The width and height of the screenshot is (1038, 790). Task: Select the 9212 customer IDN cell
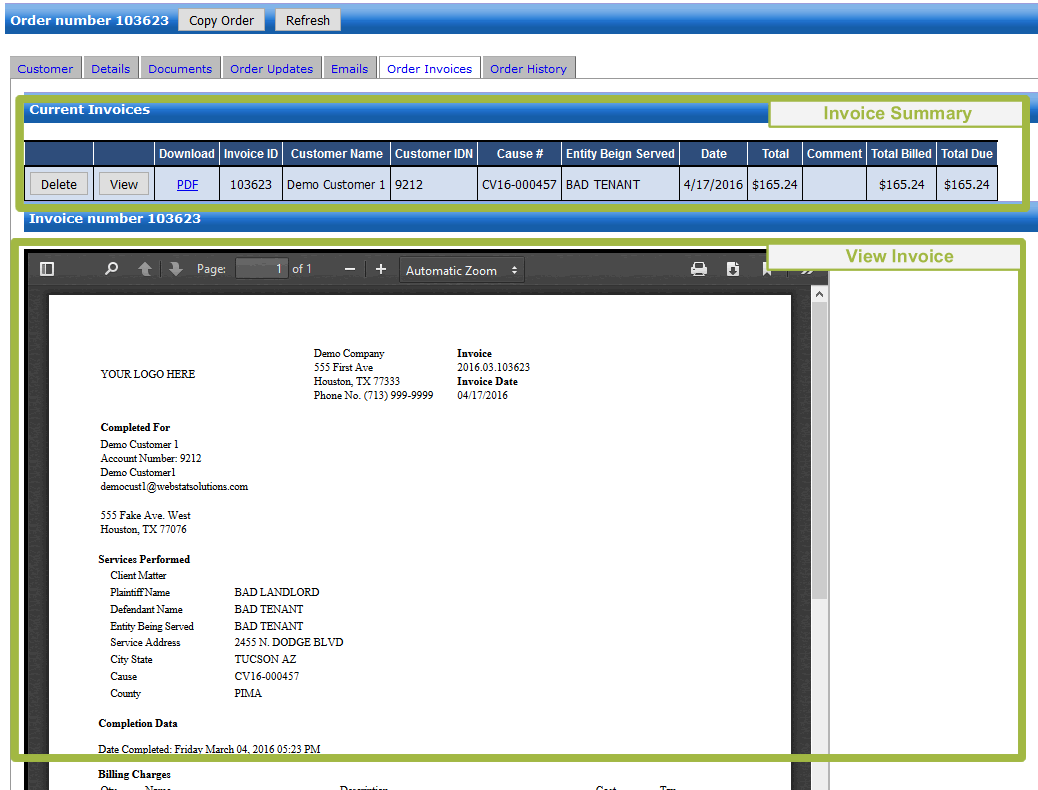(434, 184)
